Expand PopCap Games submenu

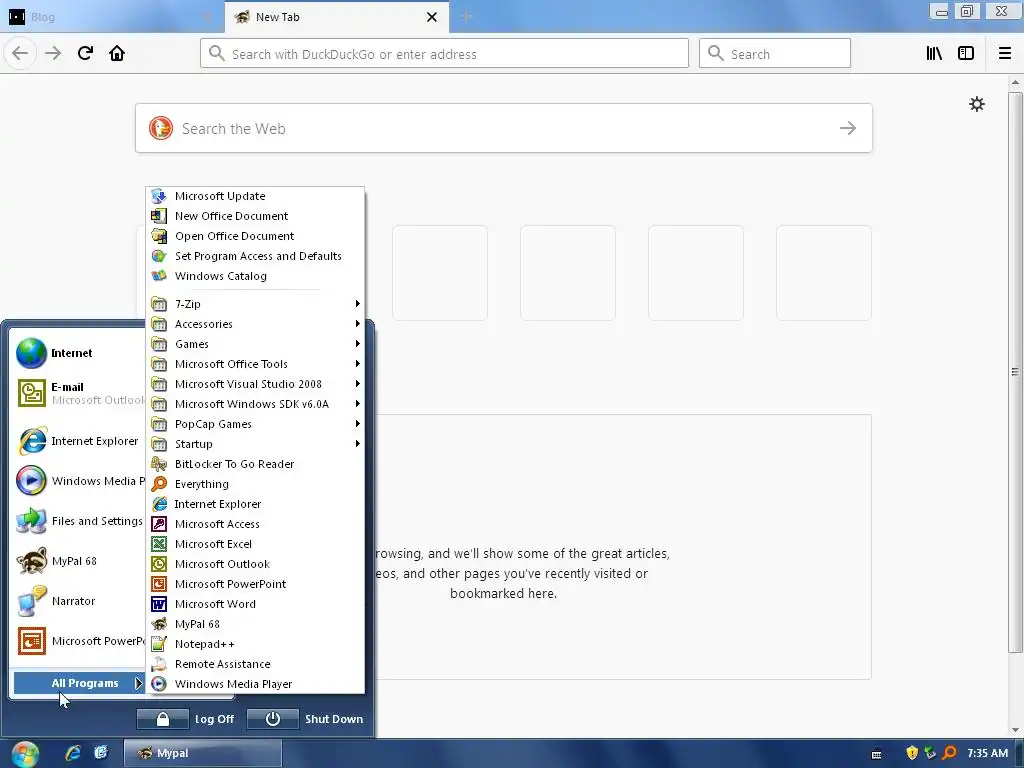255,424
